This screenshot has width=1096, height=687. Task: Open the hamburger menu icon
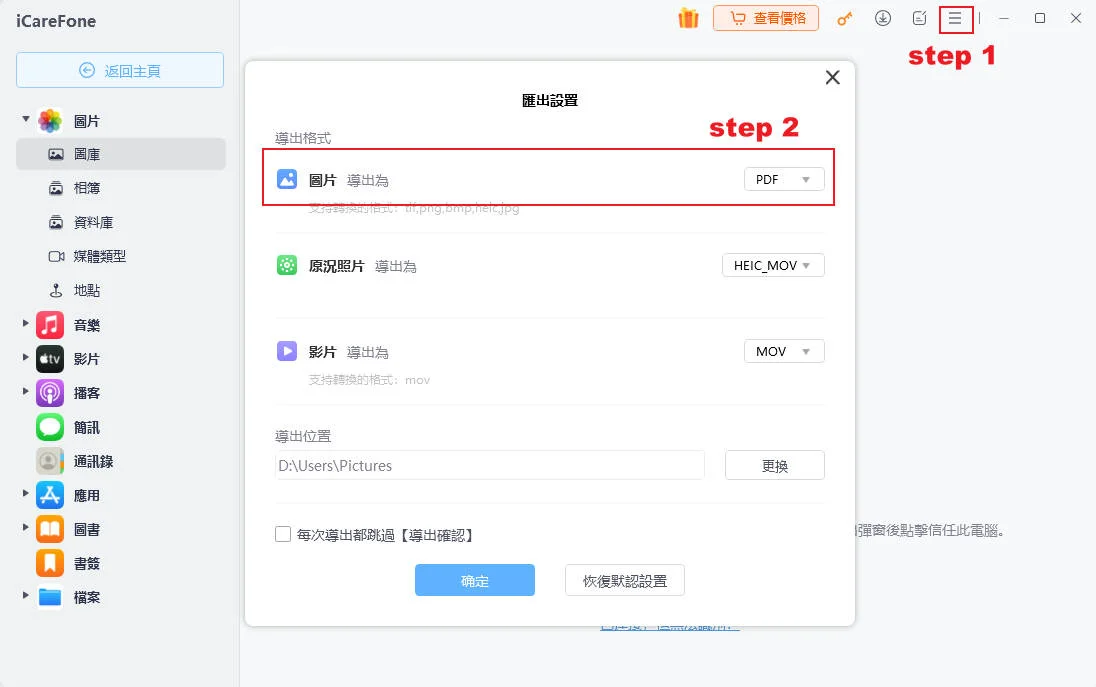(x=956, y=18)
